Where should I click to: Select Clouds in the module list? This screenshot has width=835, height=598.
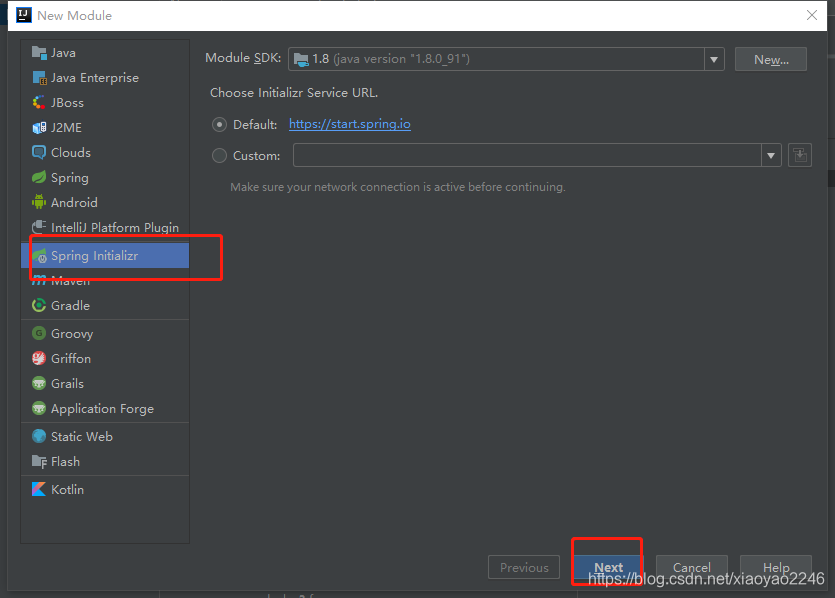pos(105,153)
